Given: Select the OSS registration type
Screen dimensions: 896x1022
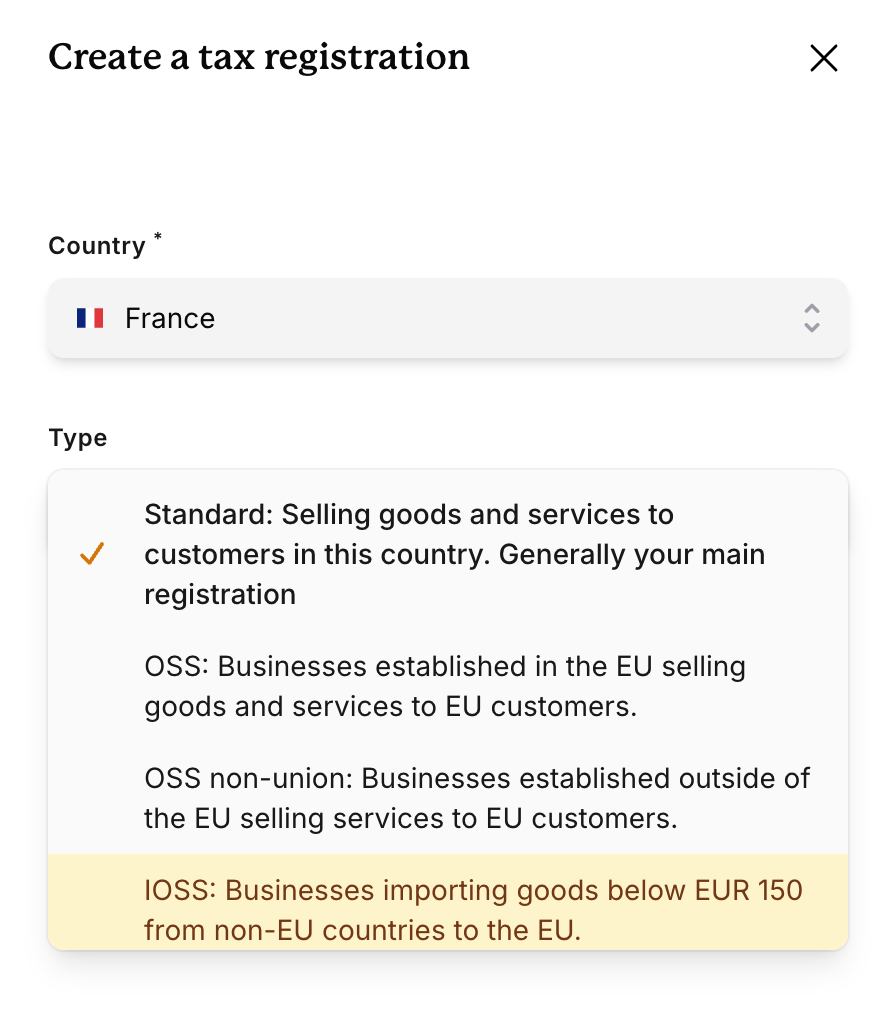Looking at the screenshot, I should point(445,686).
